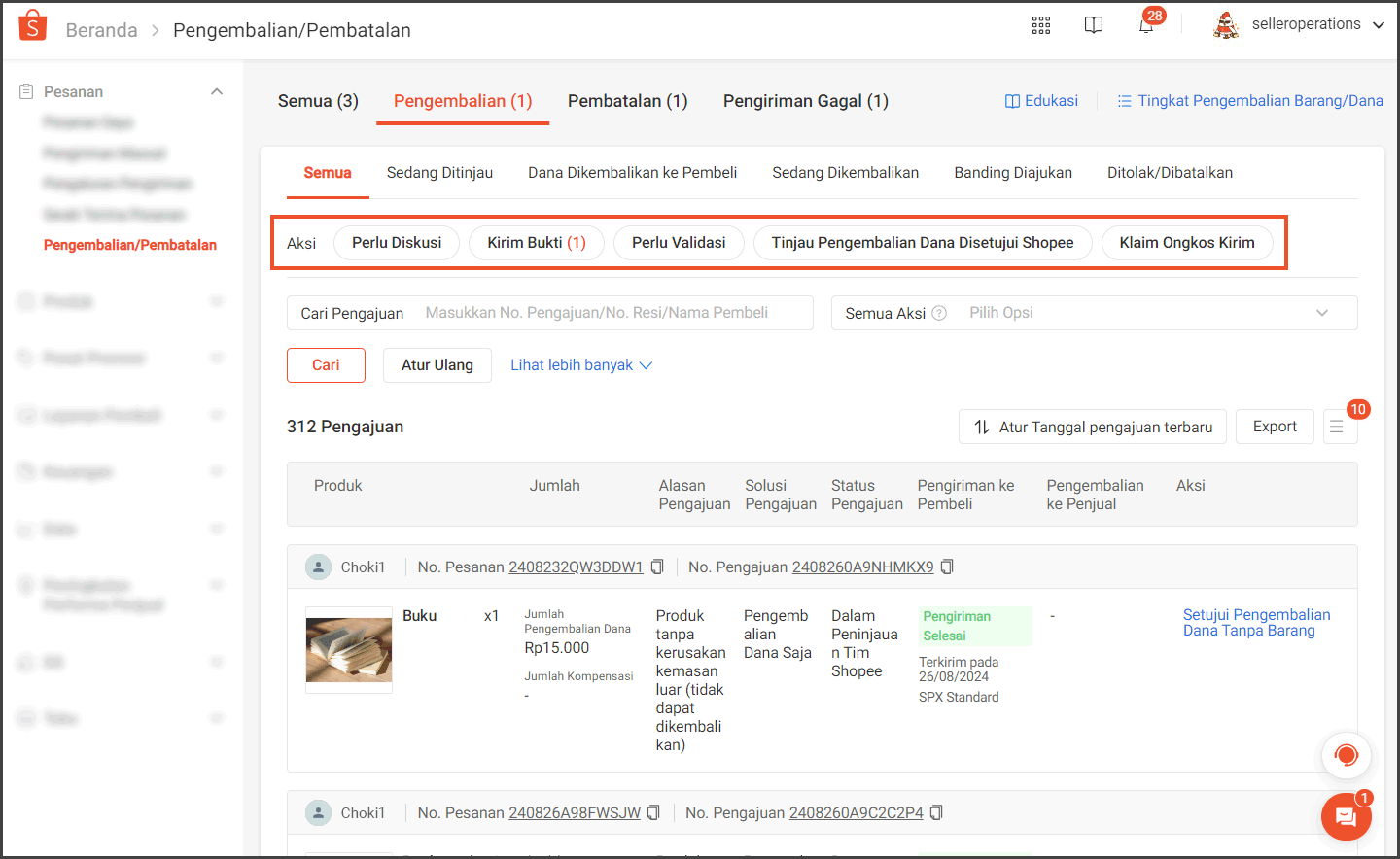Copy order number 2408232QW3DDW1 using copy icon
Screen dimensions: 1400x859
coord(657,566)
